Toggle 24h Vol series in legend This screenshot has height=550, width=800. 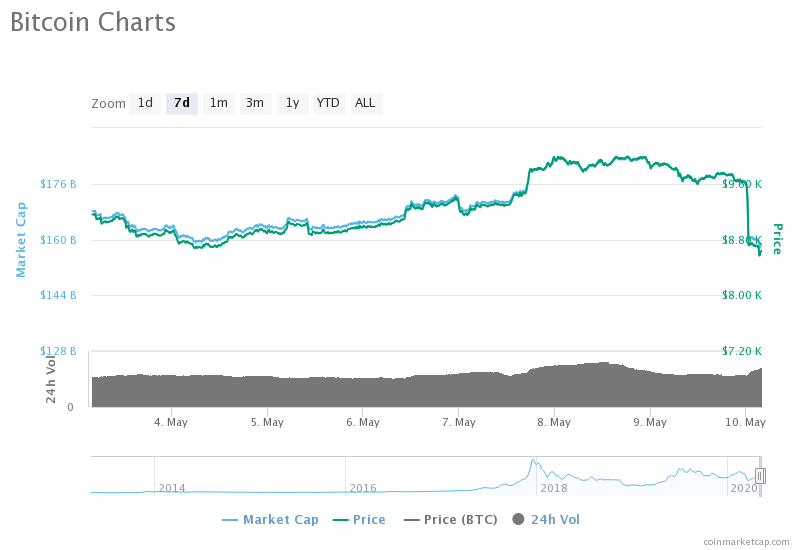(x=546, y=519)
